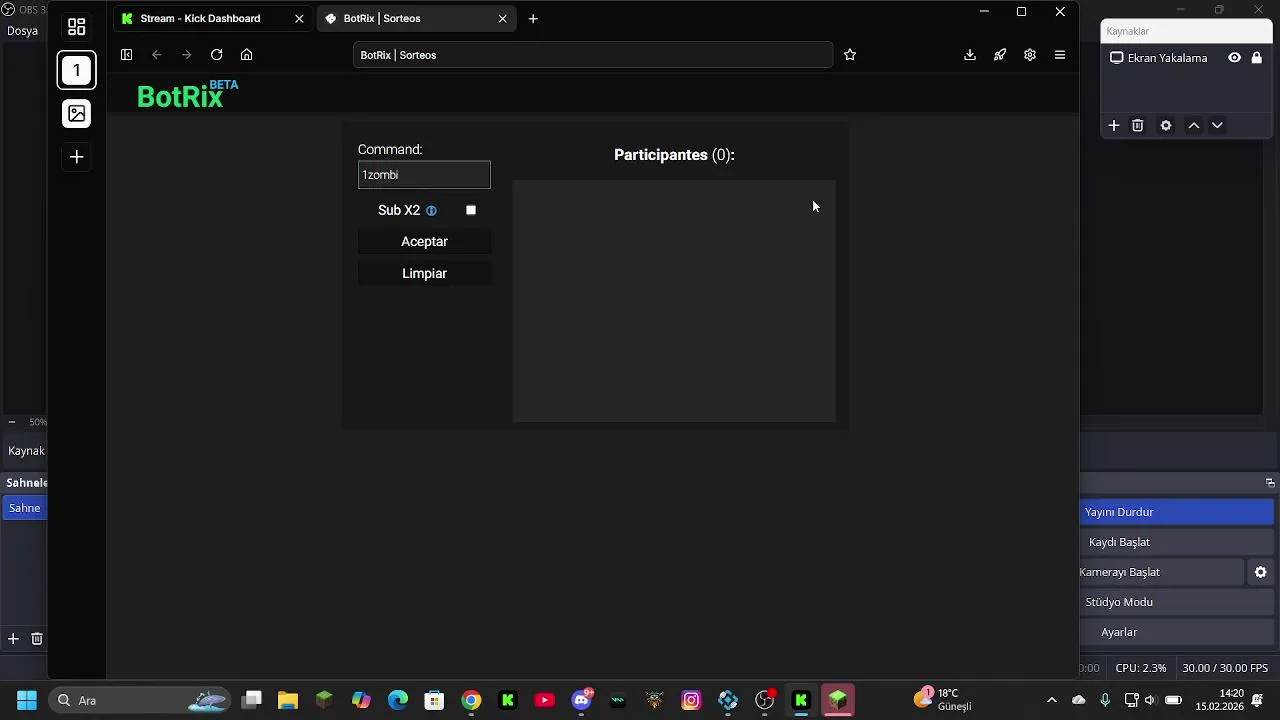This screenshot has width=1280, height=720.
Task: Click the browser address bar
Action: point(593,55)
